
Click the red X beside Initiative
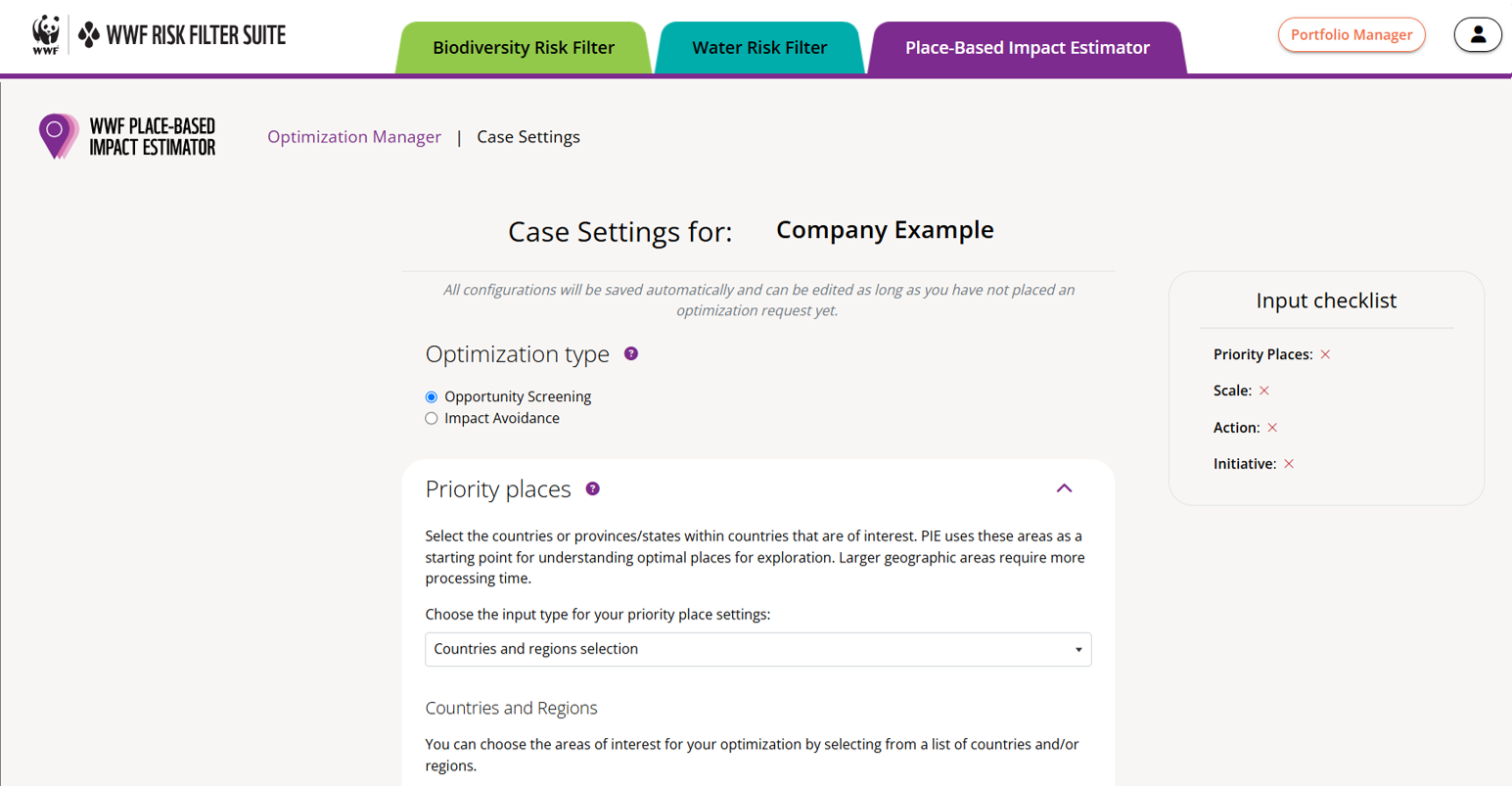1289,464
